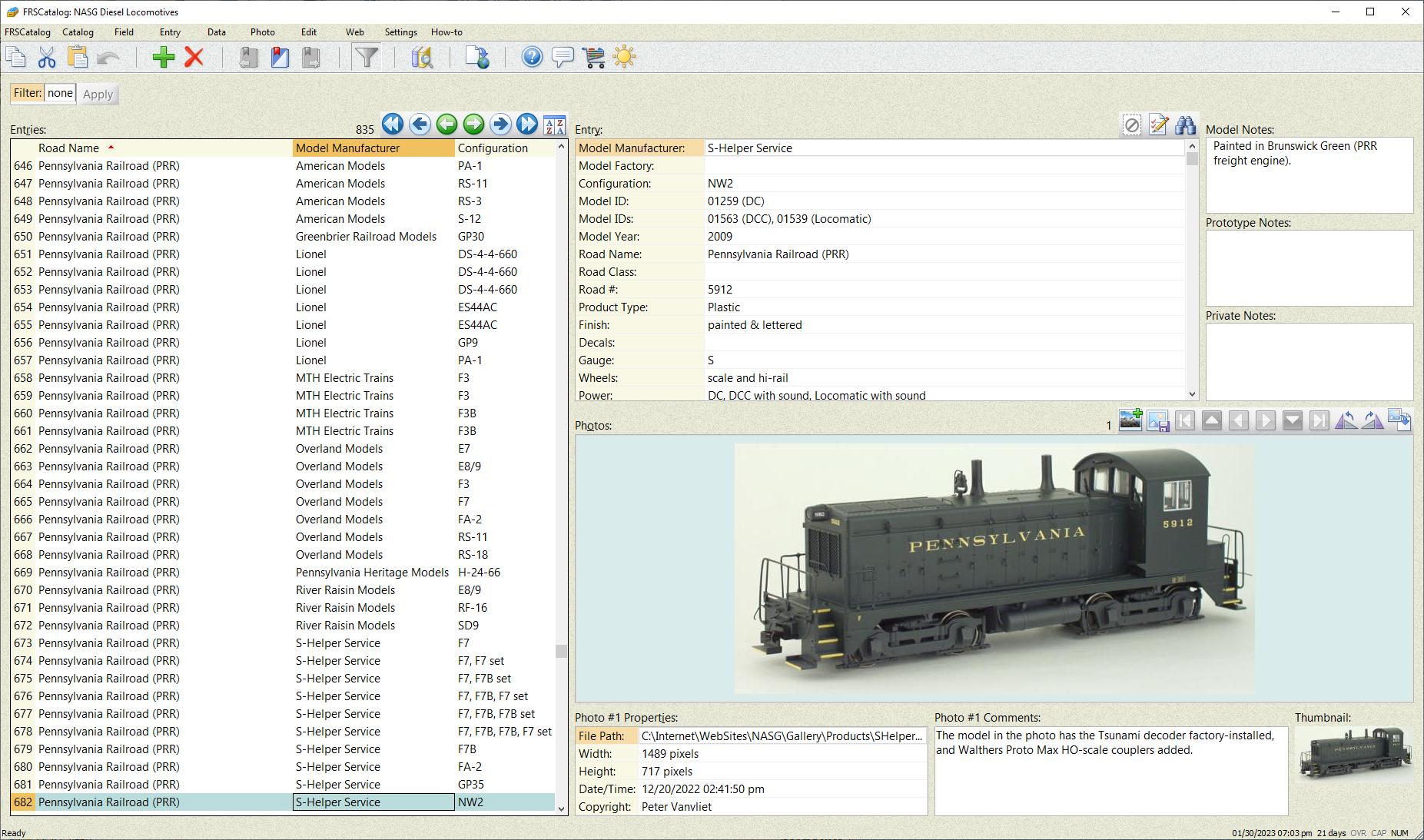Go to previous bookmark icon

[248, 57]
